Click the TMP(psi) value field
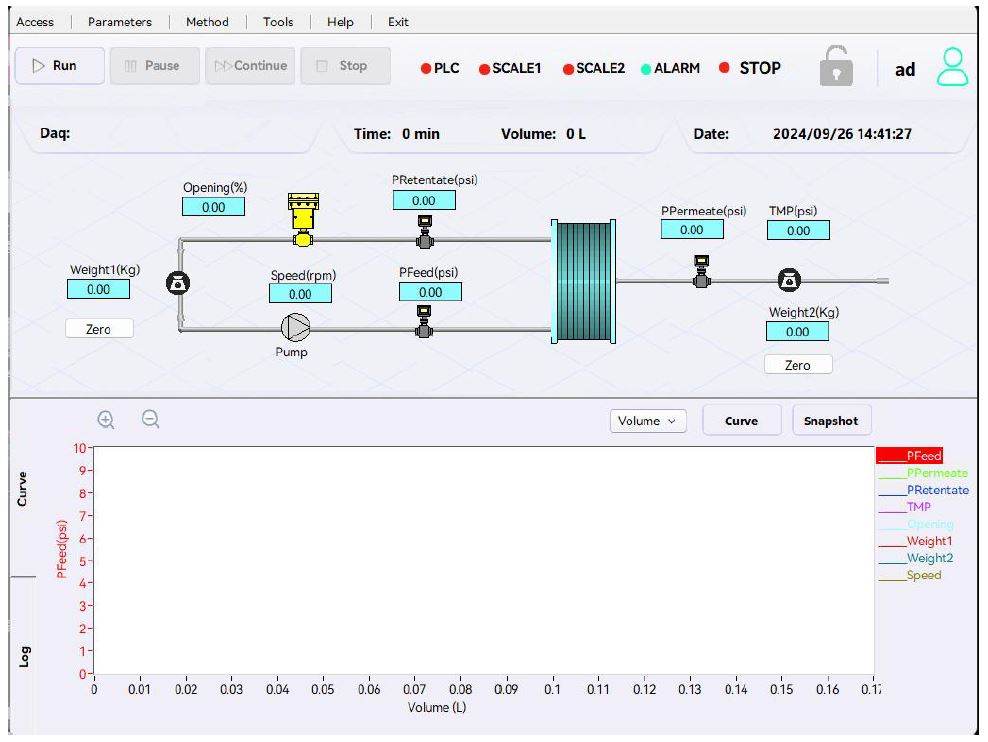 tap(798, 231)
